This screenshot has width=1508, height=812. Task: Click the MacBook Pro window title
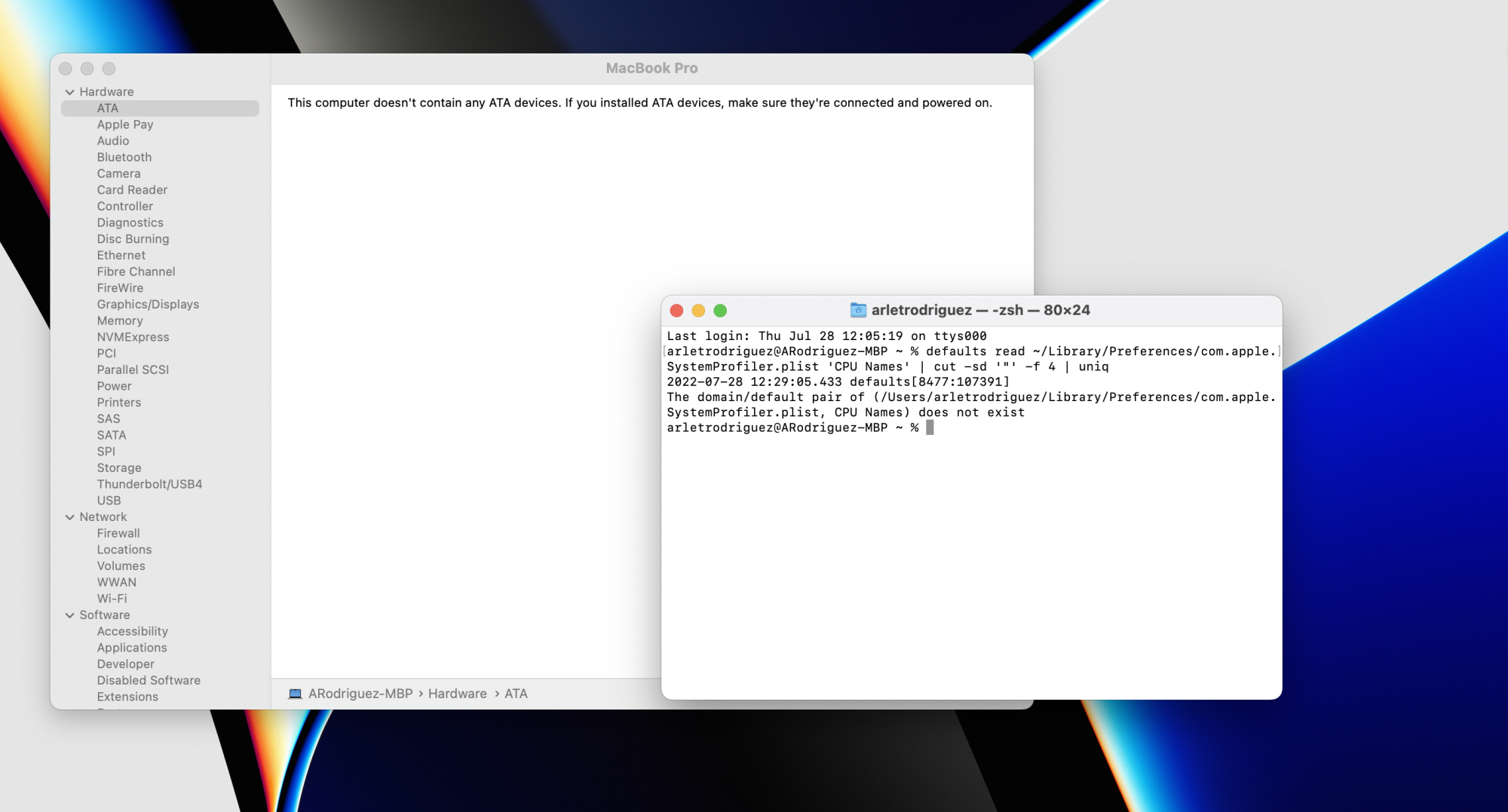(x=652, y=69)
